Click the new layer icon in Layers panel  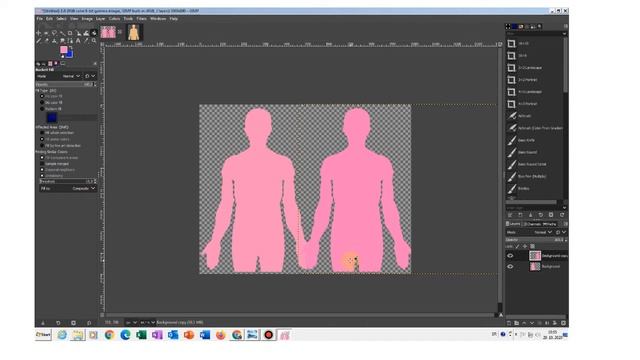pos(509,323)
